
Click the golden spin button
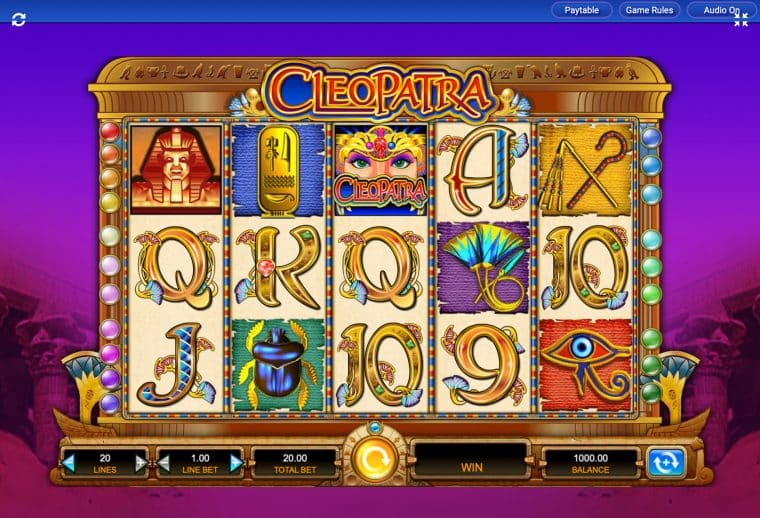click(375, 459)
